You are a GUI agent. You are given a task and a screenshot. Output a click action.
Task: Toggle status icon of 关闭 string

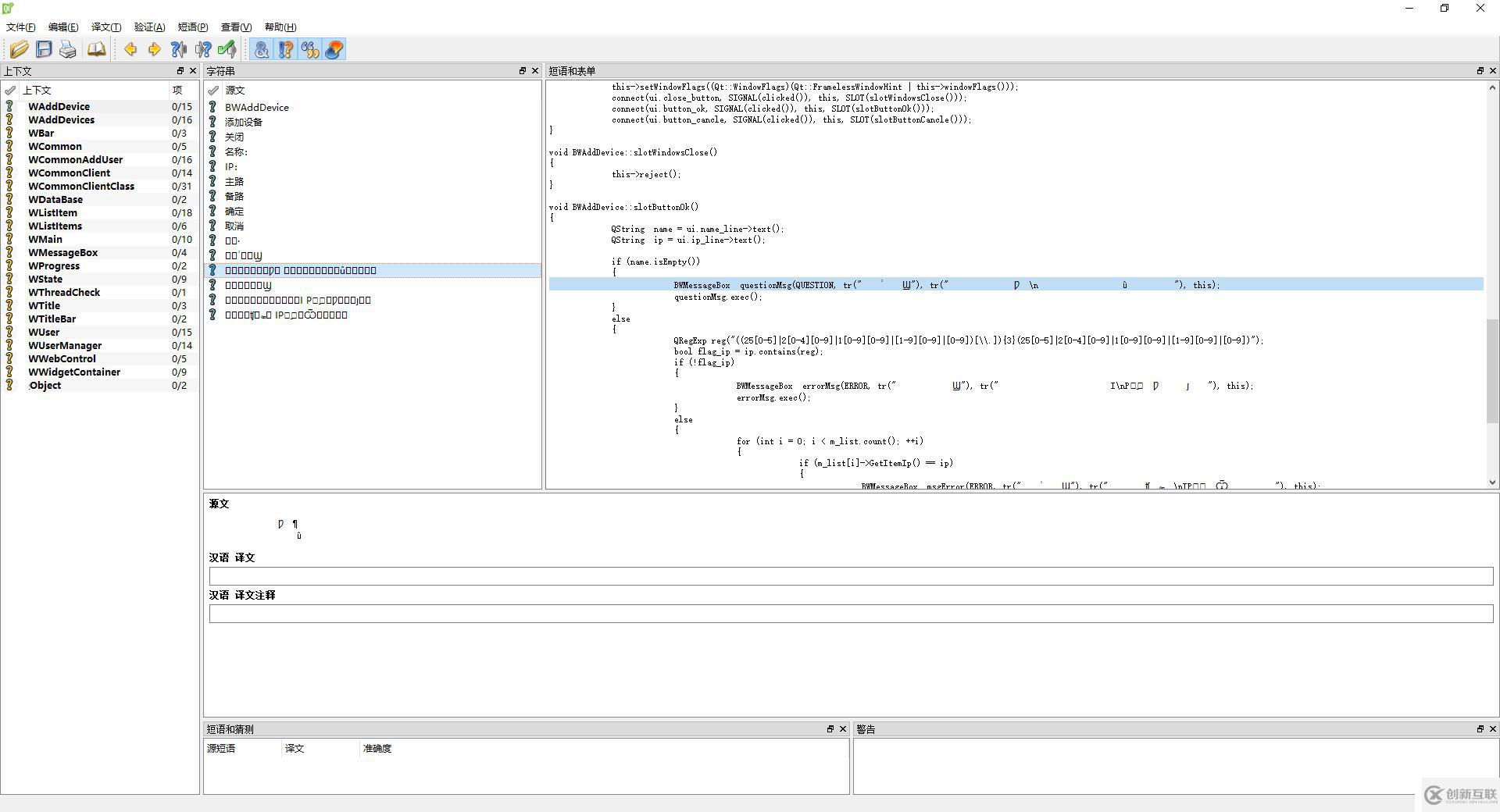212,137
